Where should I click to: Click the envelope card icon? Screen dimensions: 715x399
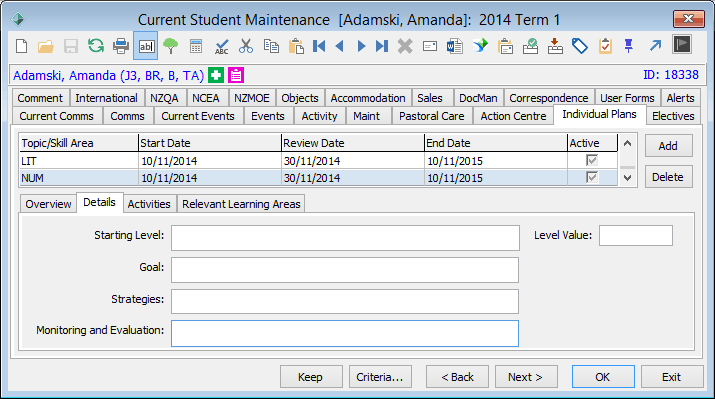coord(430,46)
